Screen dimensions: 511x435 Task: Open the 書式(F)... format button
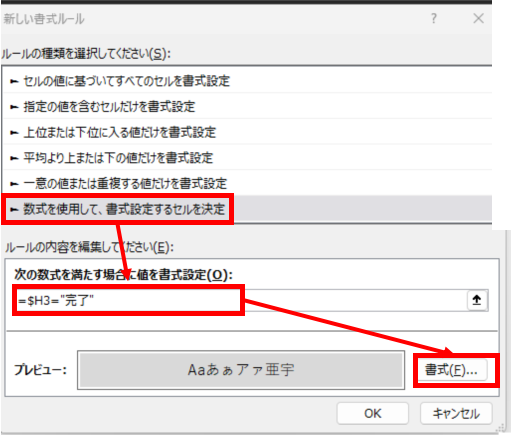coord(451,370)
